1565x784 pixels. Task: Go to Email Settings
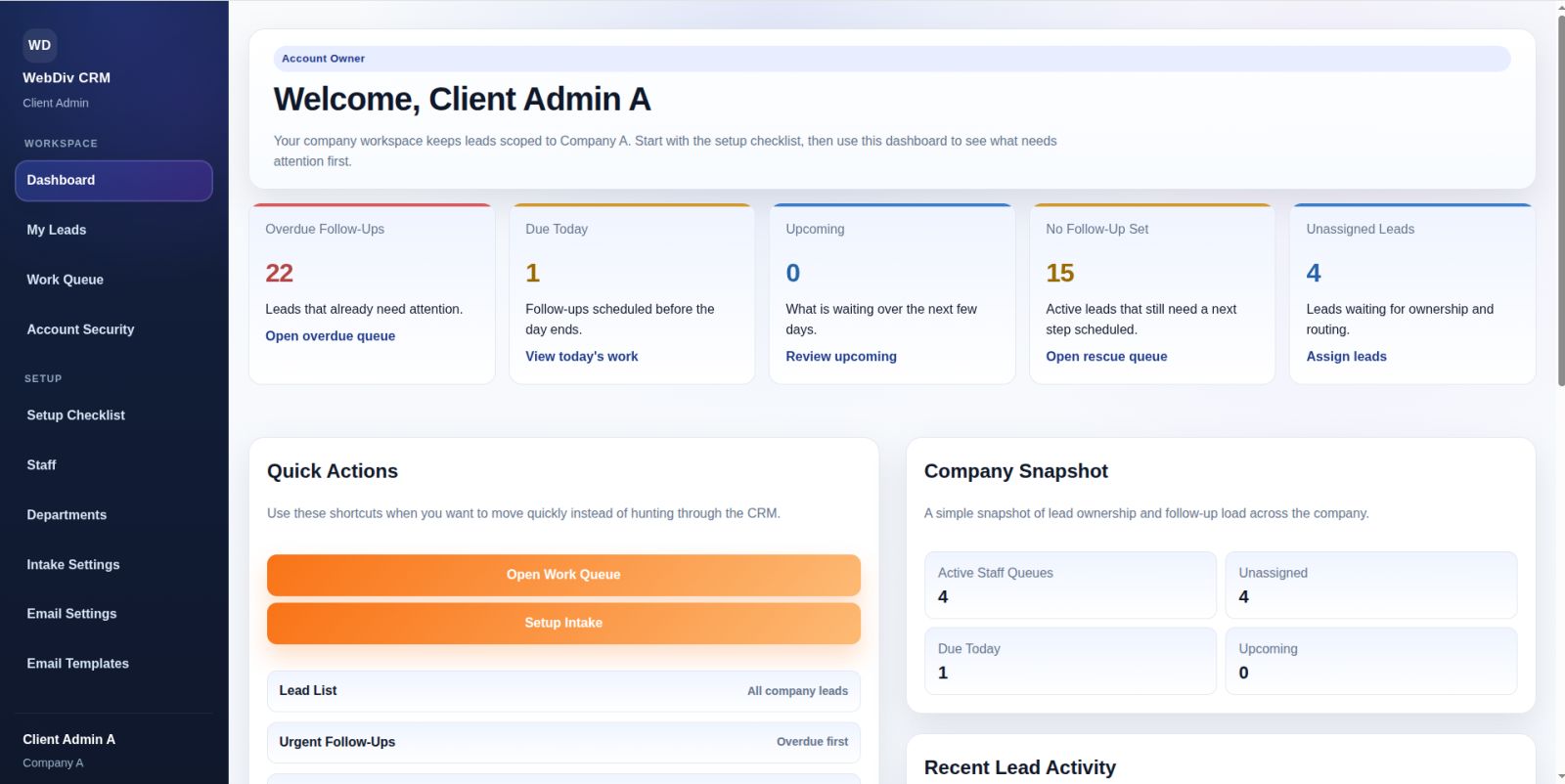(71, 614)
